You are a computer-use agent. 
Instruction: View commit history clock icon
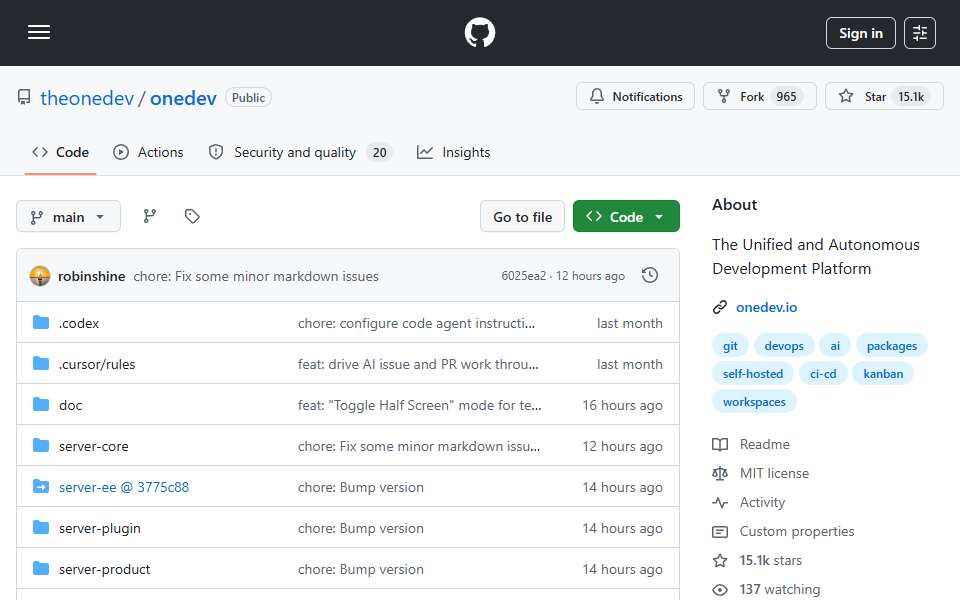click(650, 276)
